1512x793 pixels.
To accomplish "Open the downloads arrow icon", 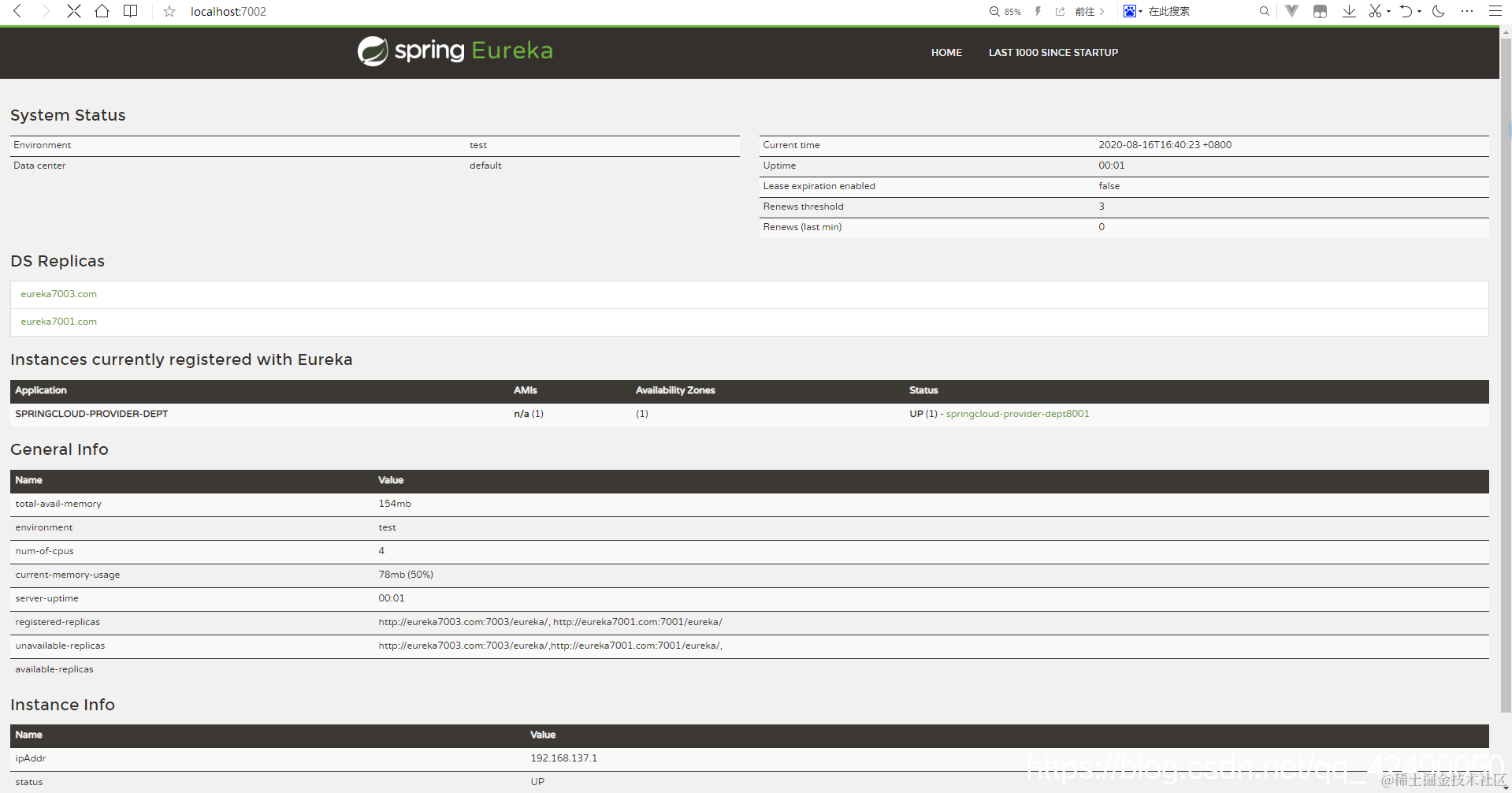I will coord(1349,11).
